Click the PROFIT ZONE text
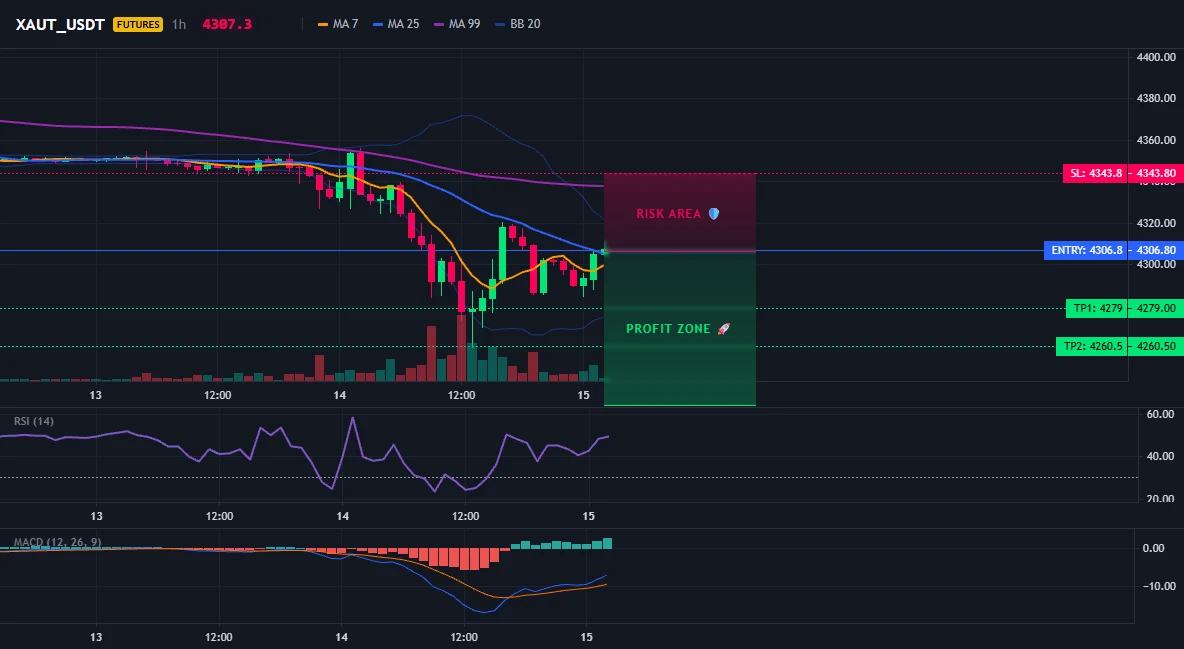The height and width of the screenshot is (649, 1184). pyautogui.click(x=668, y=329)
